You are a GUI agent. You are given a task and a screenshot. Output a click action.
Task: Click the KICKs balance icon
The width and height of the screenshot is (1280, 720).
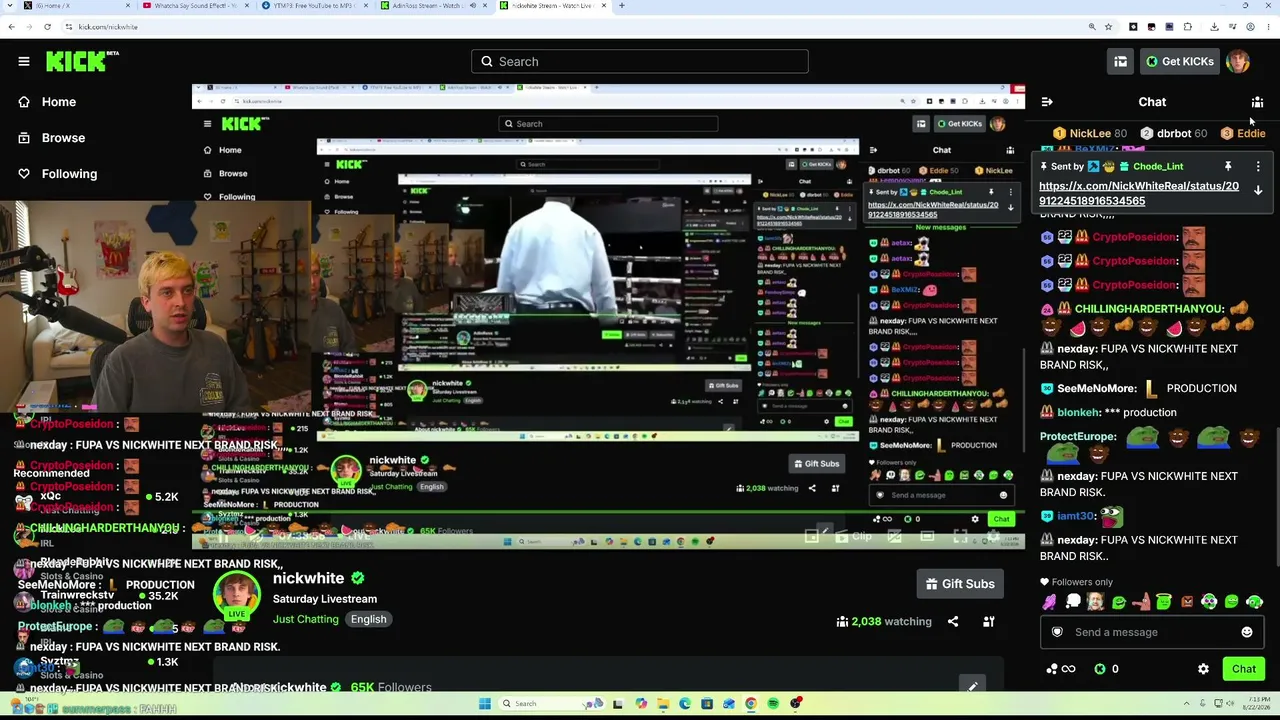1100,669
